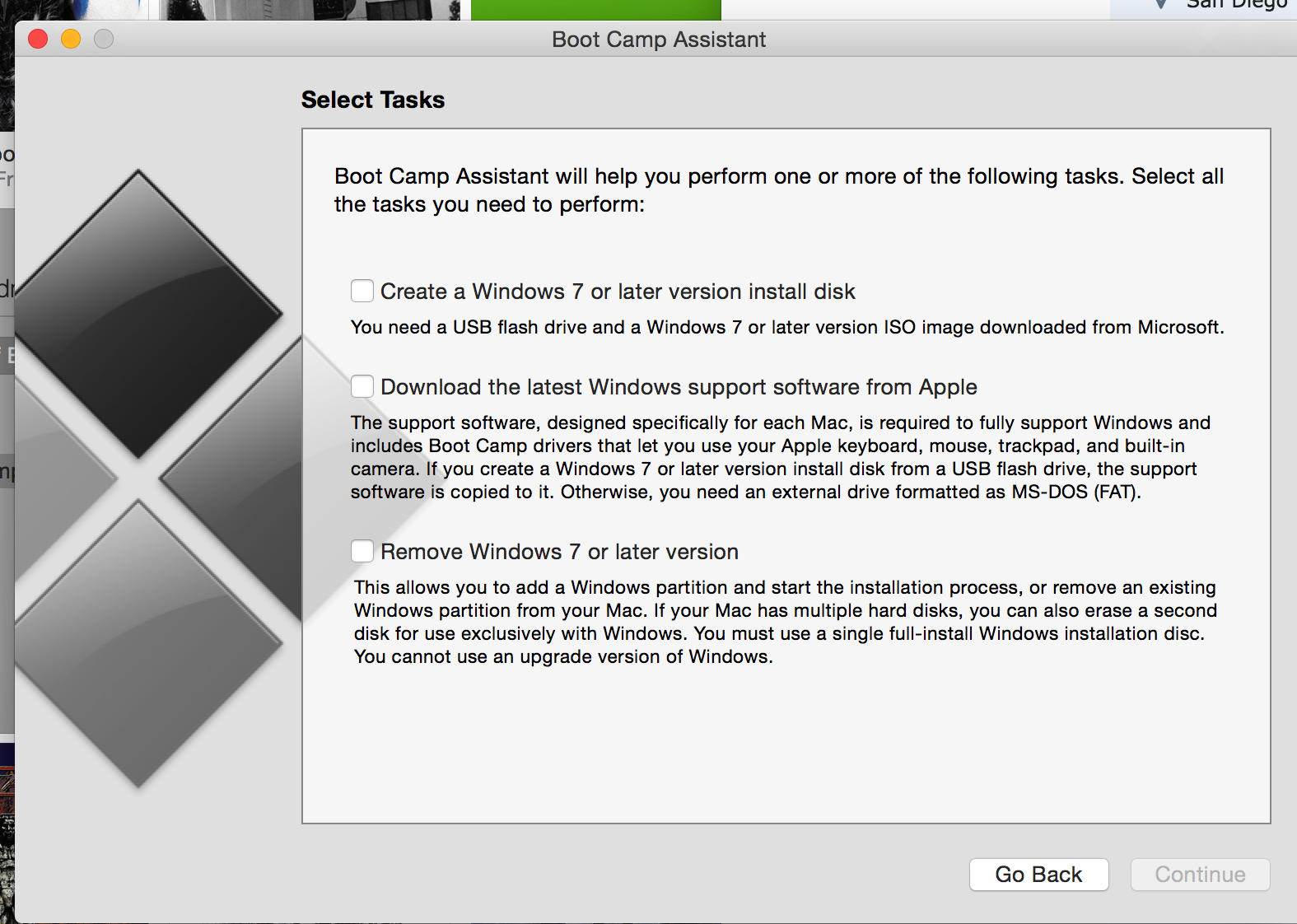
Task: Click the Boot Camp Assistant window title
Action: (x=659, y=40)
